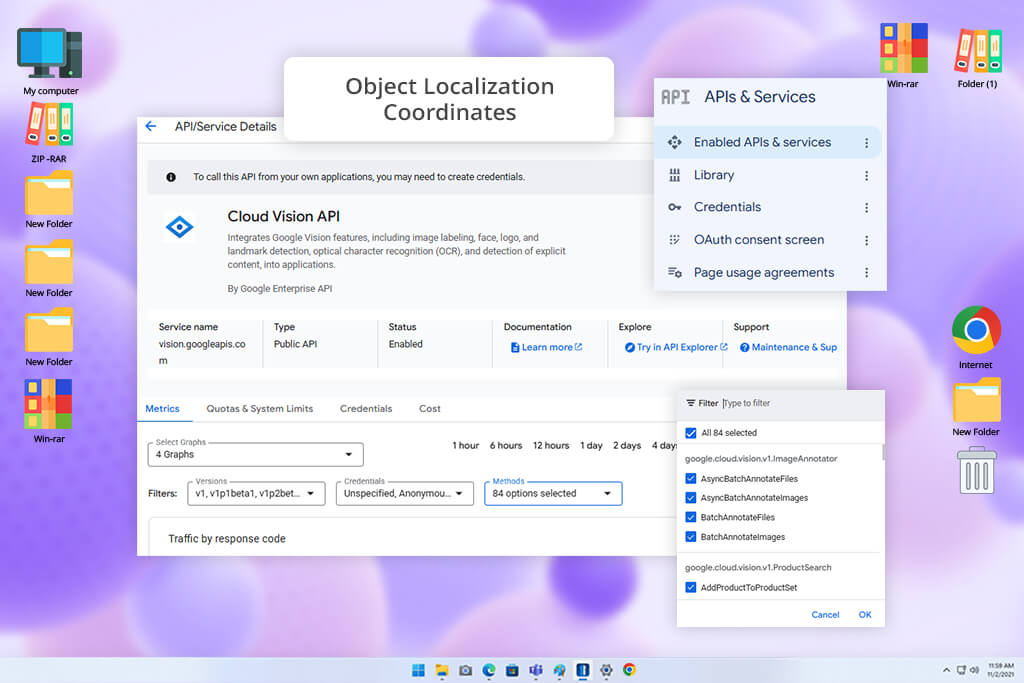Select the 1 day time range
The height and width of the screenshot is (683, 1024).
point(591,445)
